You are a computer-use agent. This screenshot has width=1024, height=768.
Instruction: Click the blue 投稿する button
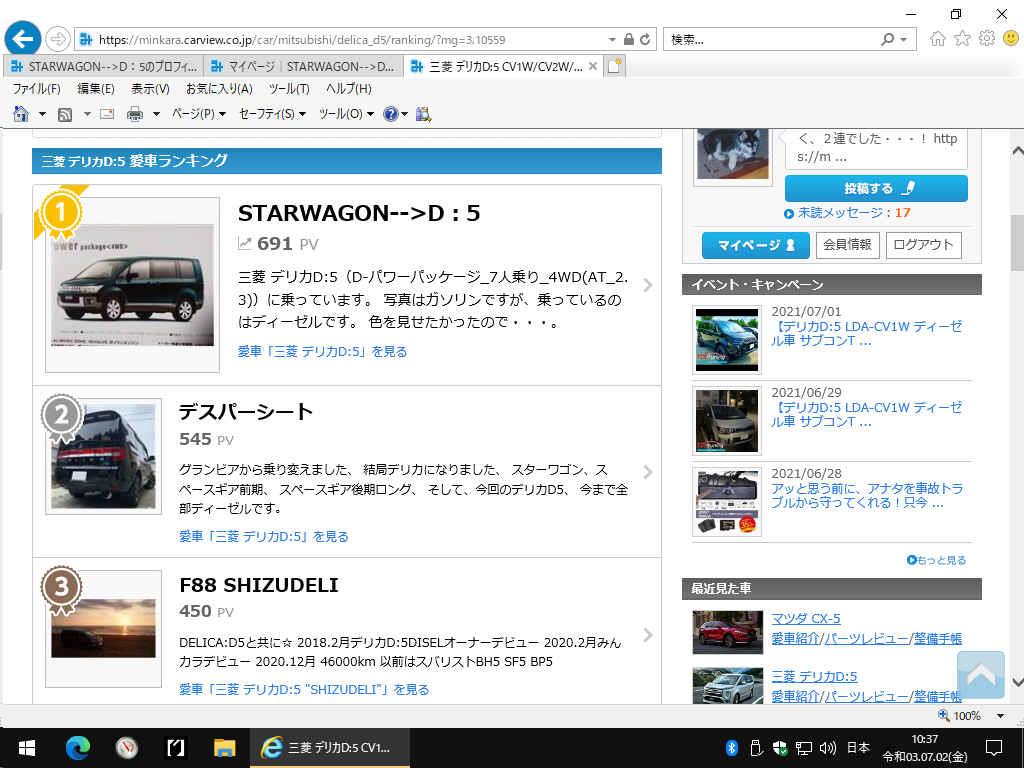coord(876,188)
